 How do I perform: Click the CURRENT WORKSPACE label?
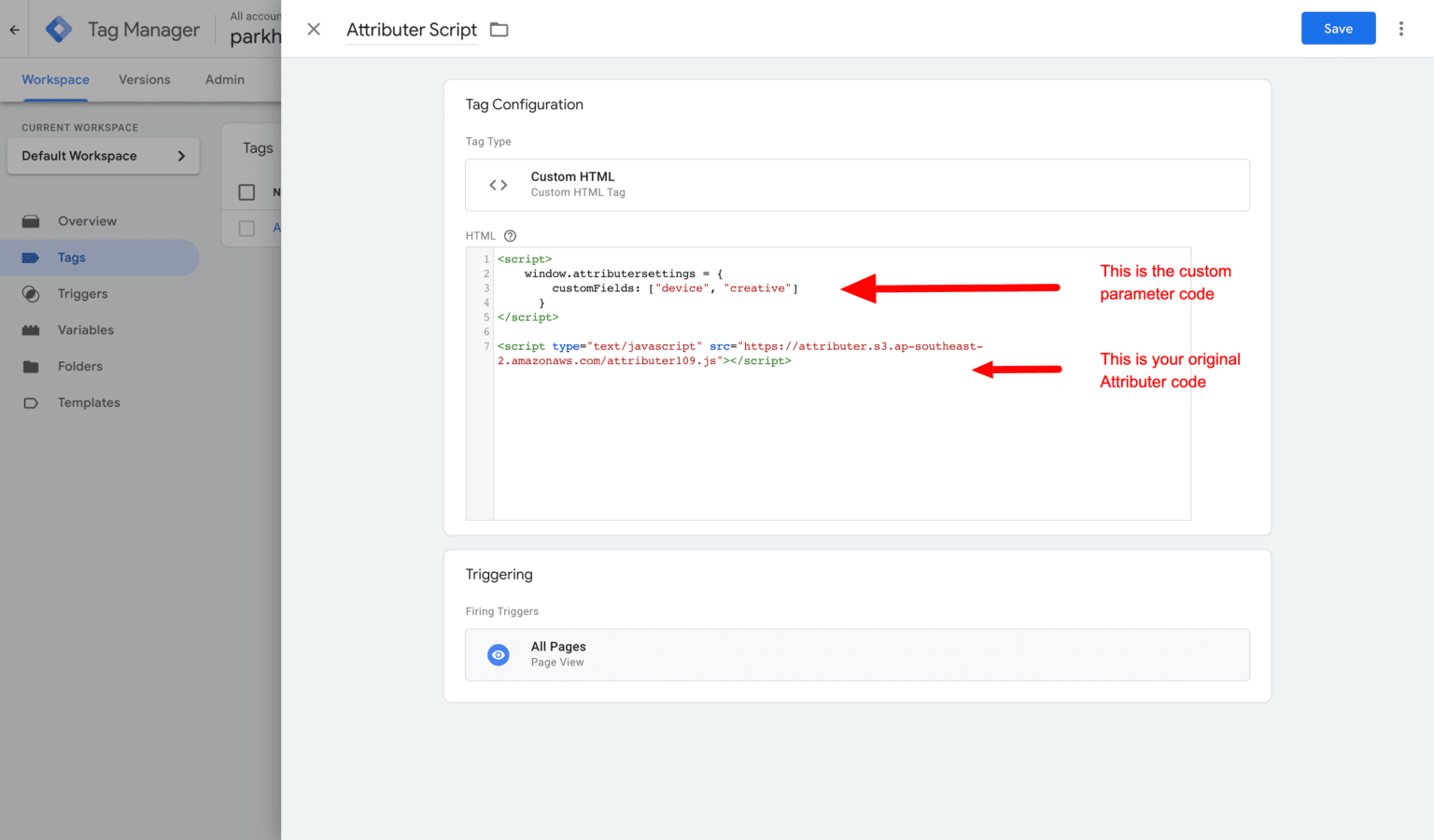[x=80, y=128]
